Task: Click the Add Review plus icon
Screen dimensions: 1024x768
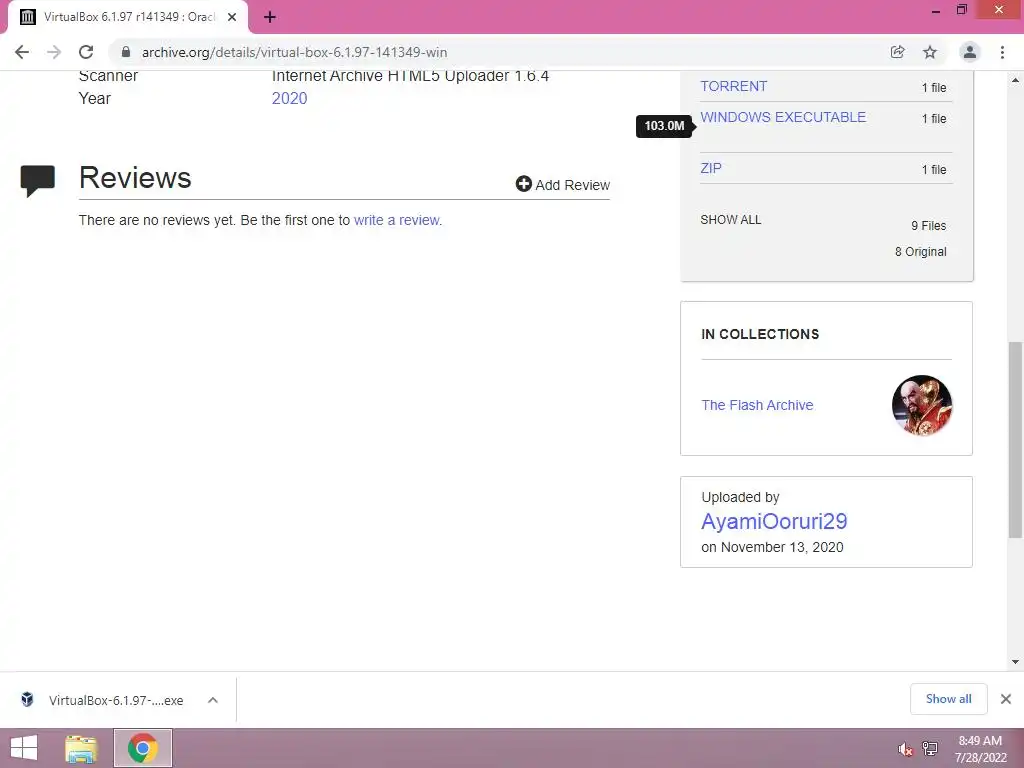Action: coord(523,184)
